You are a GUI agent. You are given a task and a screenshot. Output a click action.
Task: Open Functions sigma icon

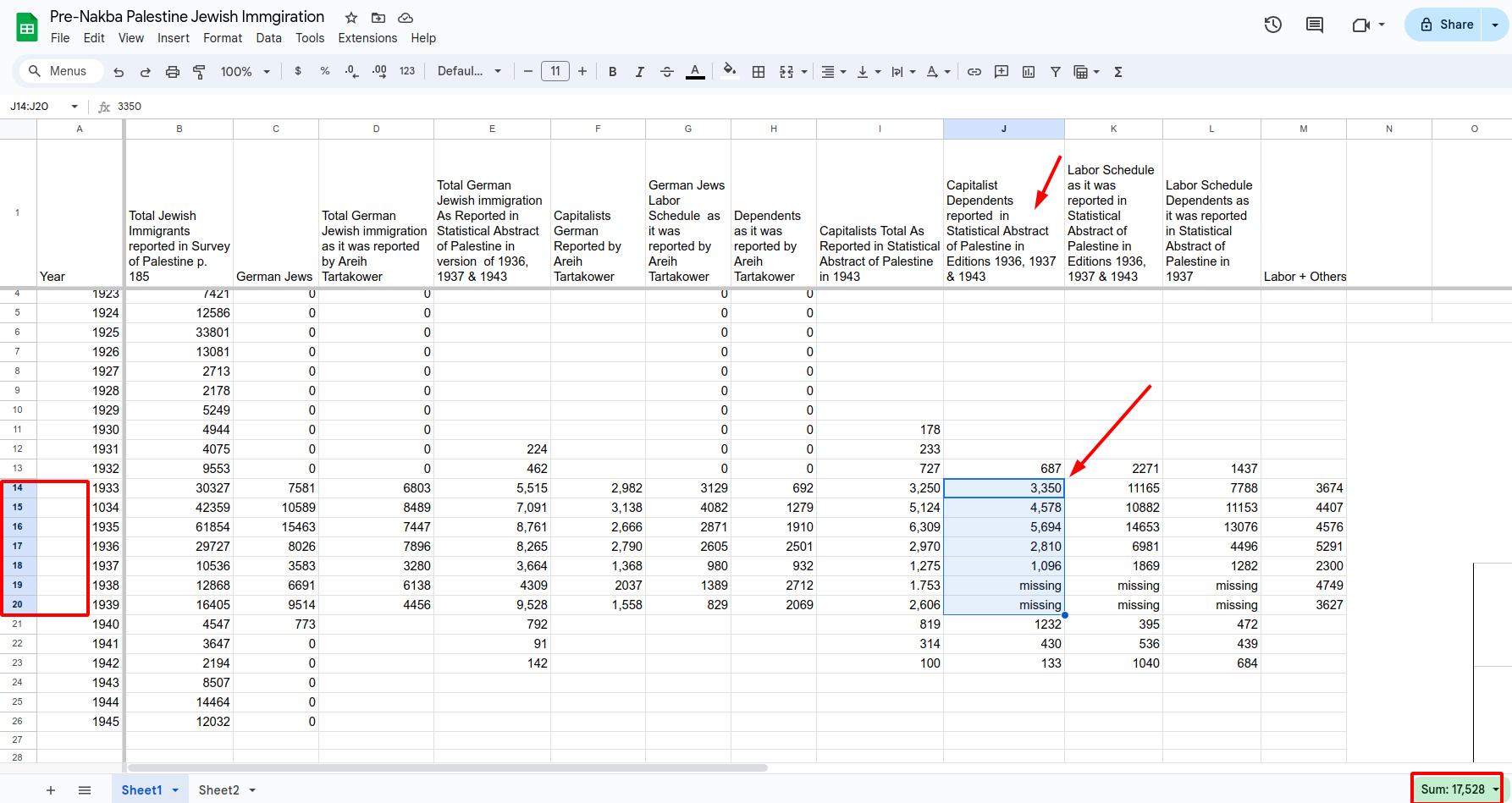[x=1118, y=72]
